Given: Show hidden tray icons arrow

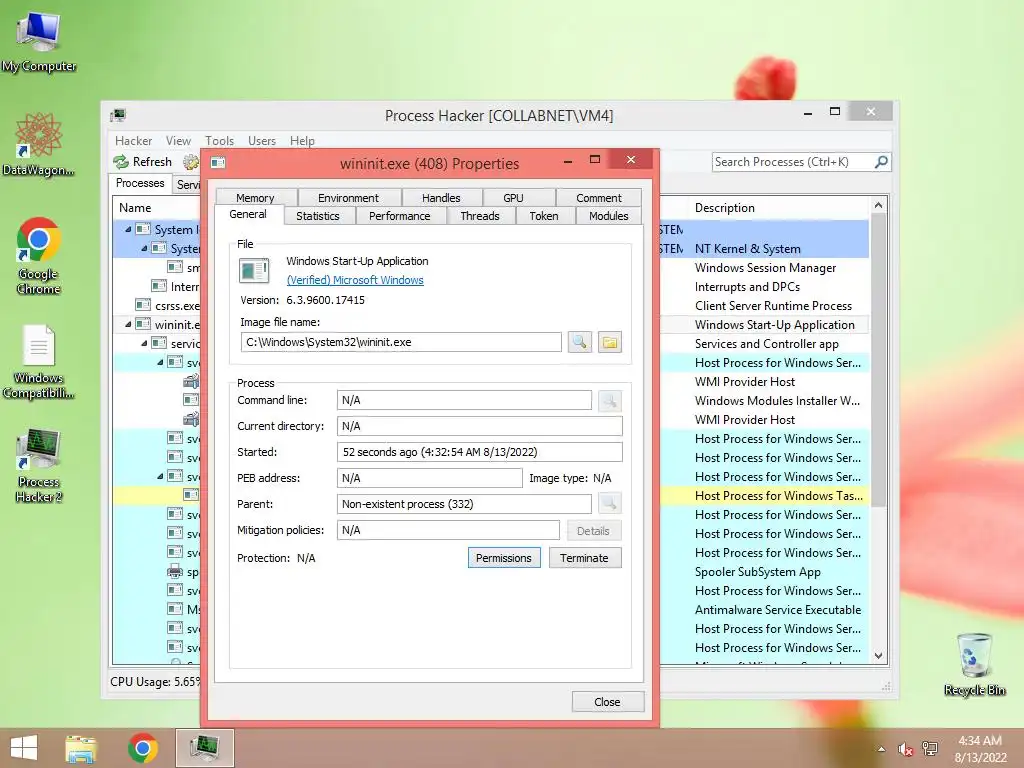Looking at the screenshot, I should click(881, 749).
